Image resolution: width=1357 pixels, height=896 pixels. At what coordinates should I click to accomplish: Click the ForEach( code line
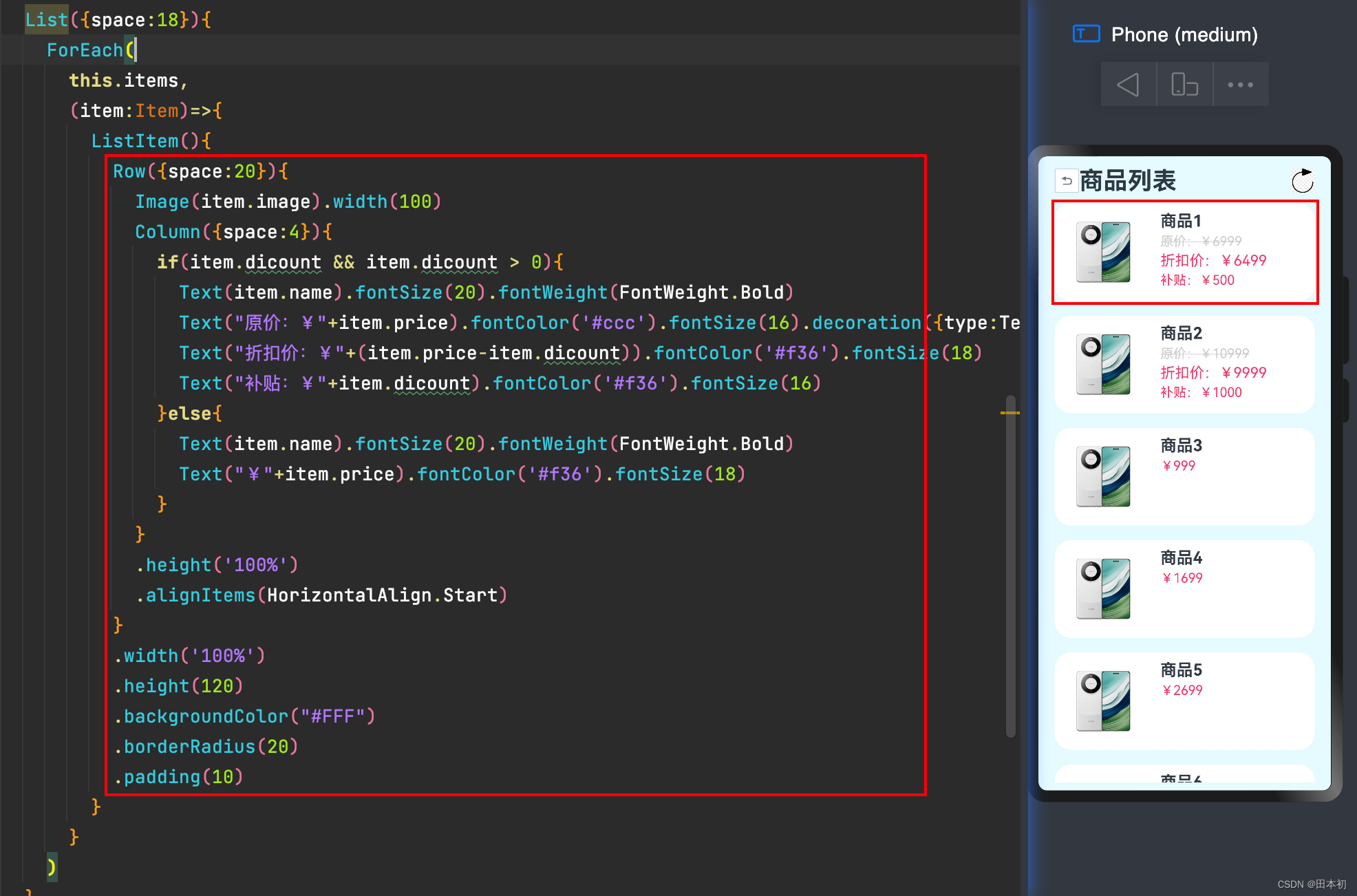(x=92, y=50)
